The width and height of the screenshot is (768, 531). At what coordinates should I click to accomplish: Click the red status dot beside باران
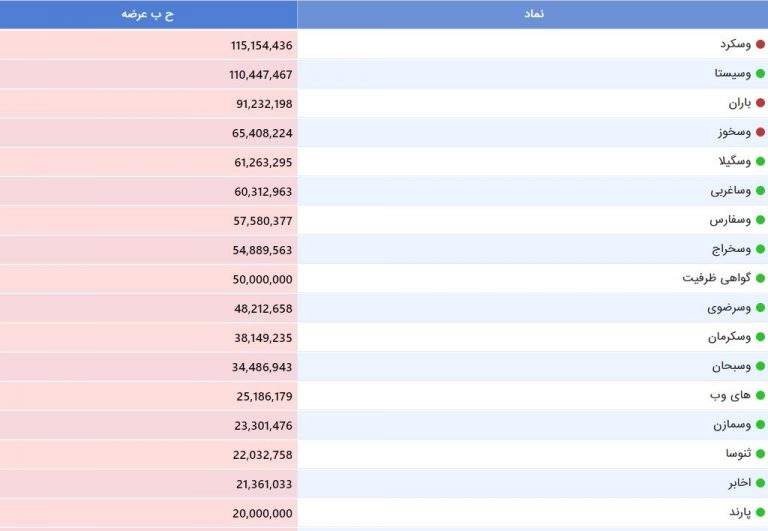tap(760, 103)
